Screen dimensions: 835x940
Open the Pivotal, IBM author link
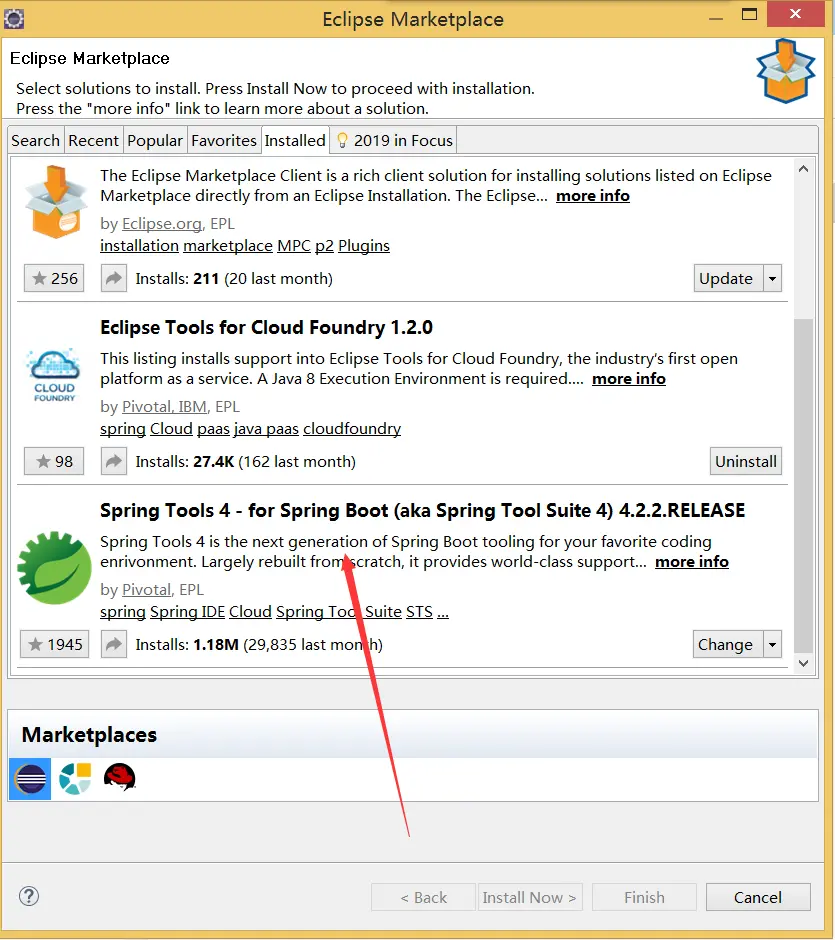pos(164,406)
